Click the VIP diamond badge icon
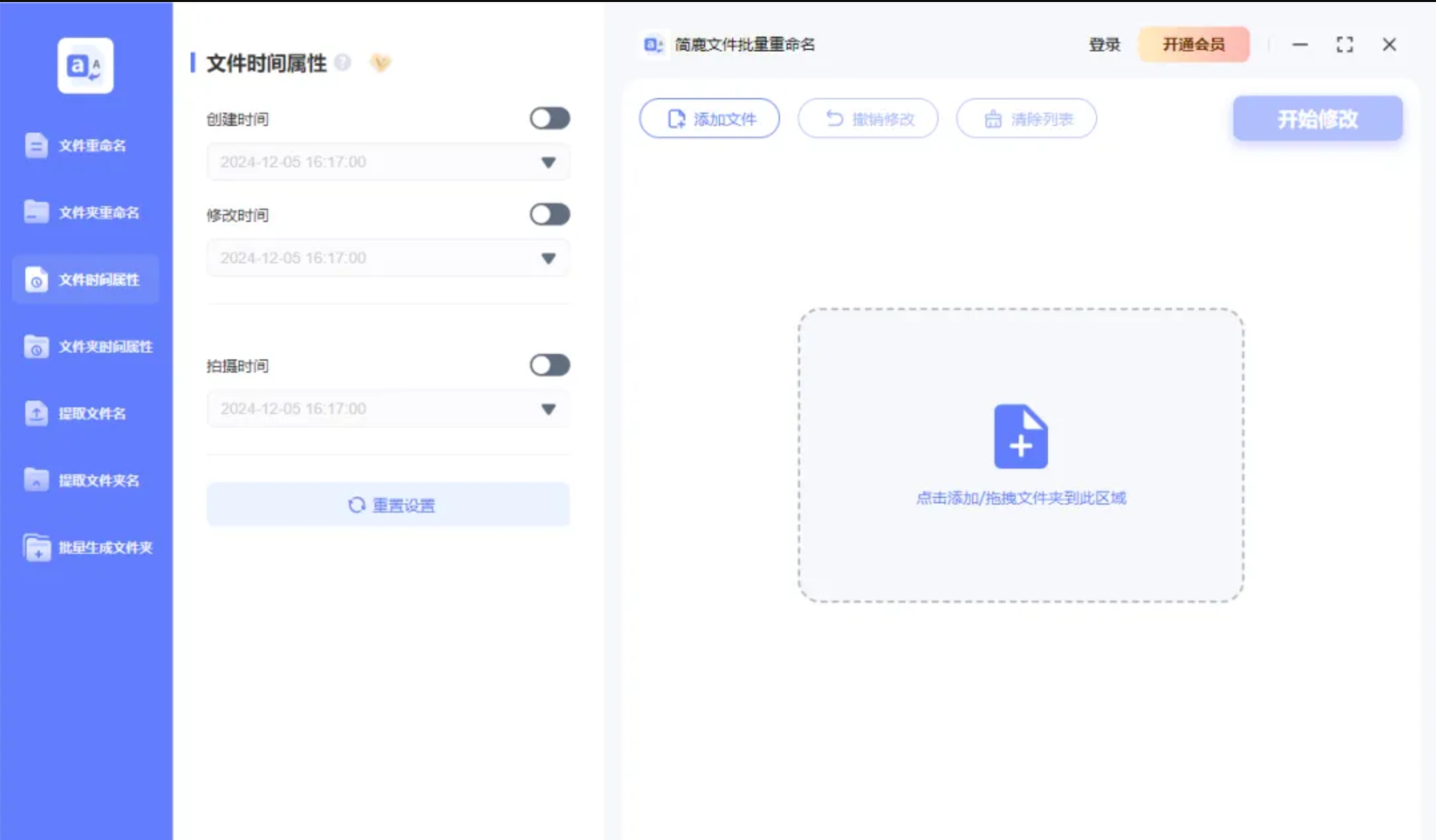1436x840 pixels. (x=380, y=63)
